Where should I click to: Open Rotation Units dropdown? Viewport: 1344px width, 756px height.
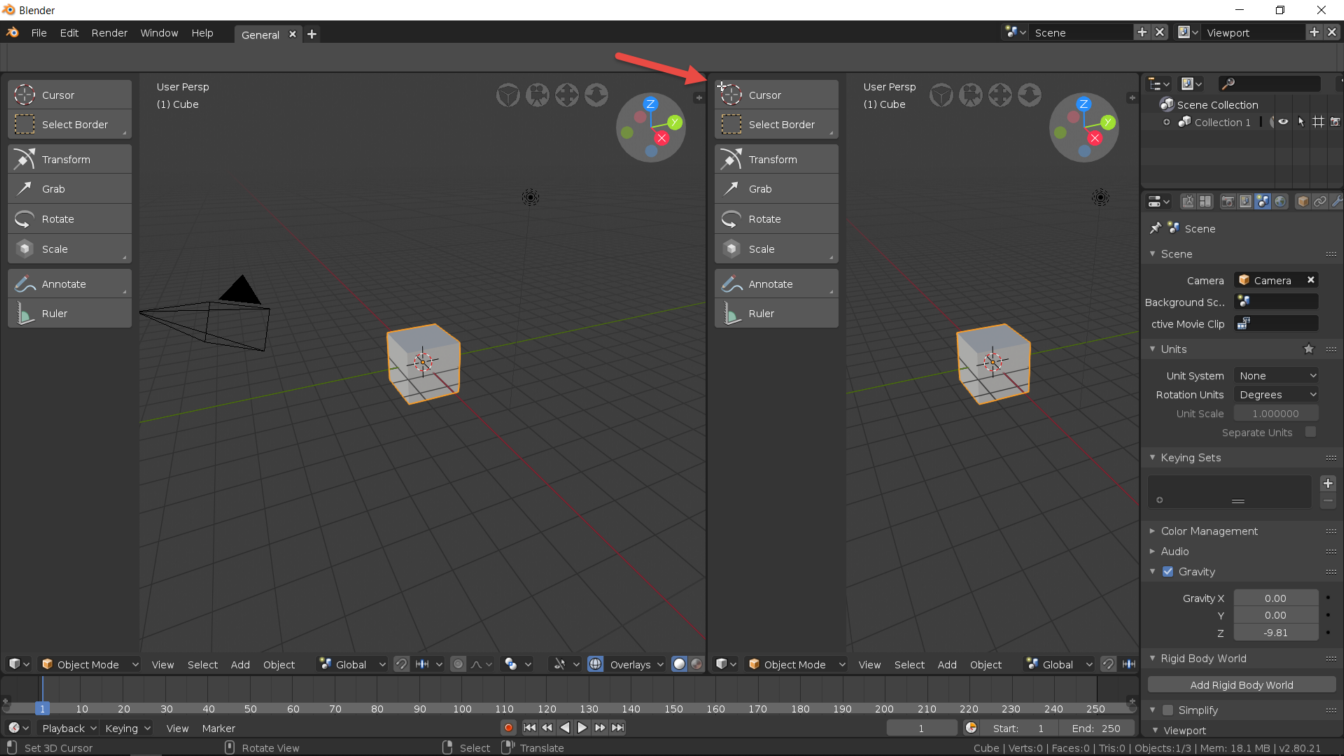pyautogui.click(x=1276, y=395)
